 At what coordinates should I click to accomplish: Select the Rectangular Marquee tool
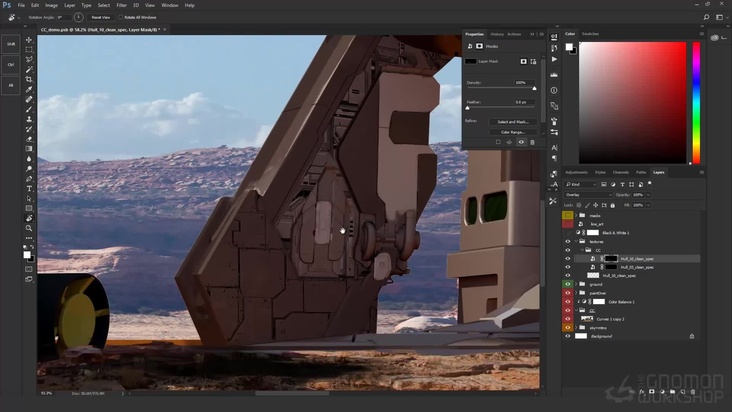click(x=29, y=49)
